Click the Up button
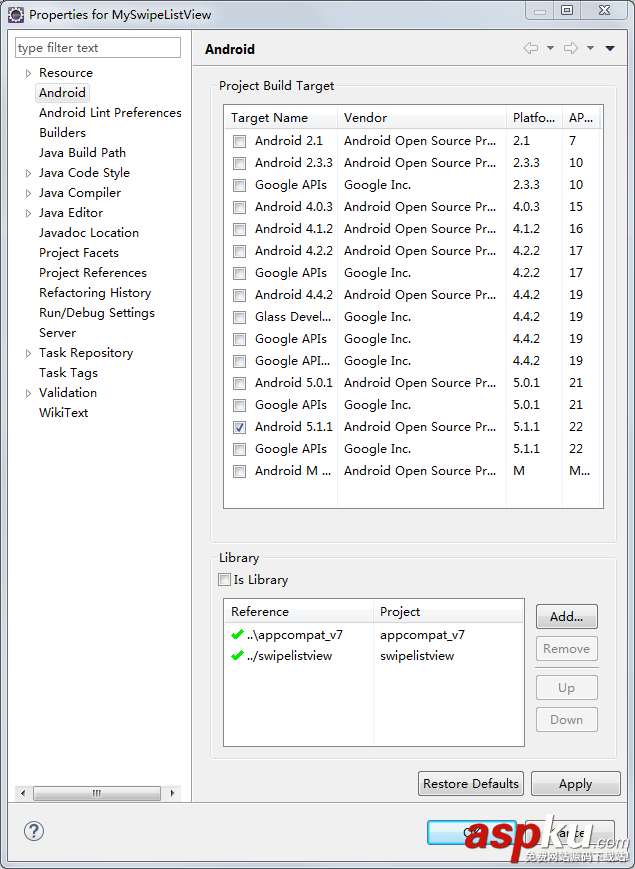 tap(566, 688)
